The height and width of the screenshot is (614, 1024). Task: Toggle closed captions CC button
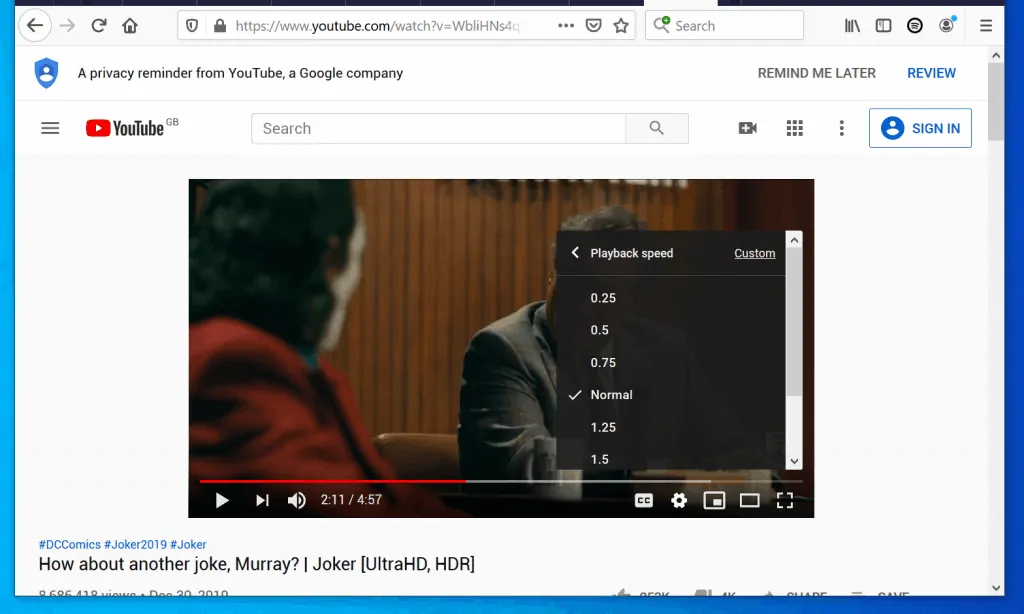[x=644, y=500]
